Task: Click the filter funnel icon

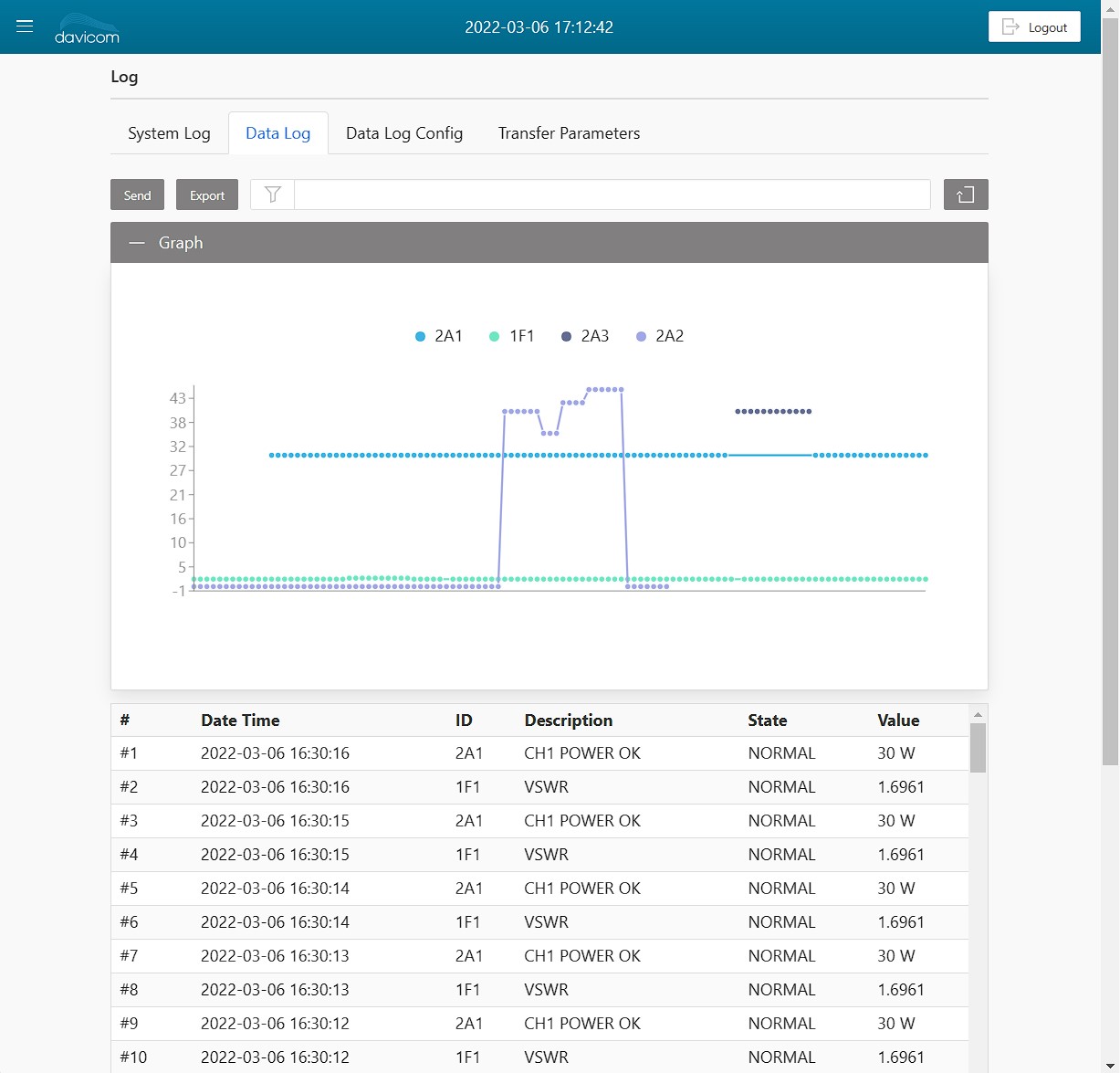Action: pyautogui.click(x=273, y=195)
